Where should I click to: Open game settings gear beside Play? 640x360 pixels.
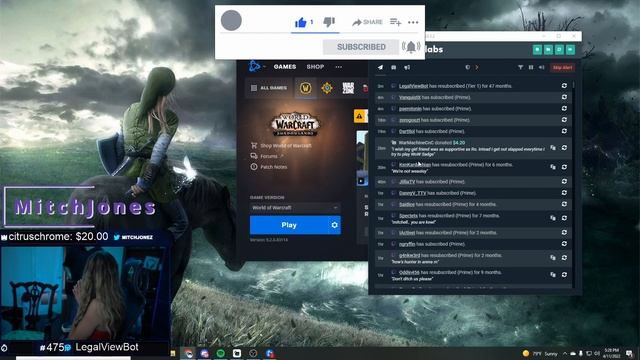334,225
